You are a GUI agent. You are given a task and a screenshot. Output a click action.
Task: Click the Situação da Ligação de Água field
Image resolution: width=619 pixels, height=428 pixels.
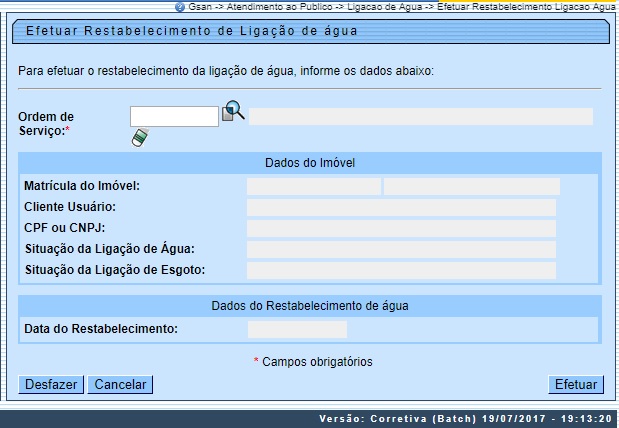pyautogui.click(x=401, y=249)
